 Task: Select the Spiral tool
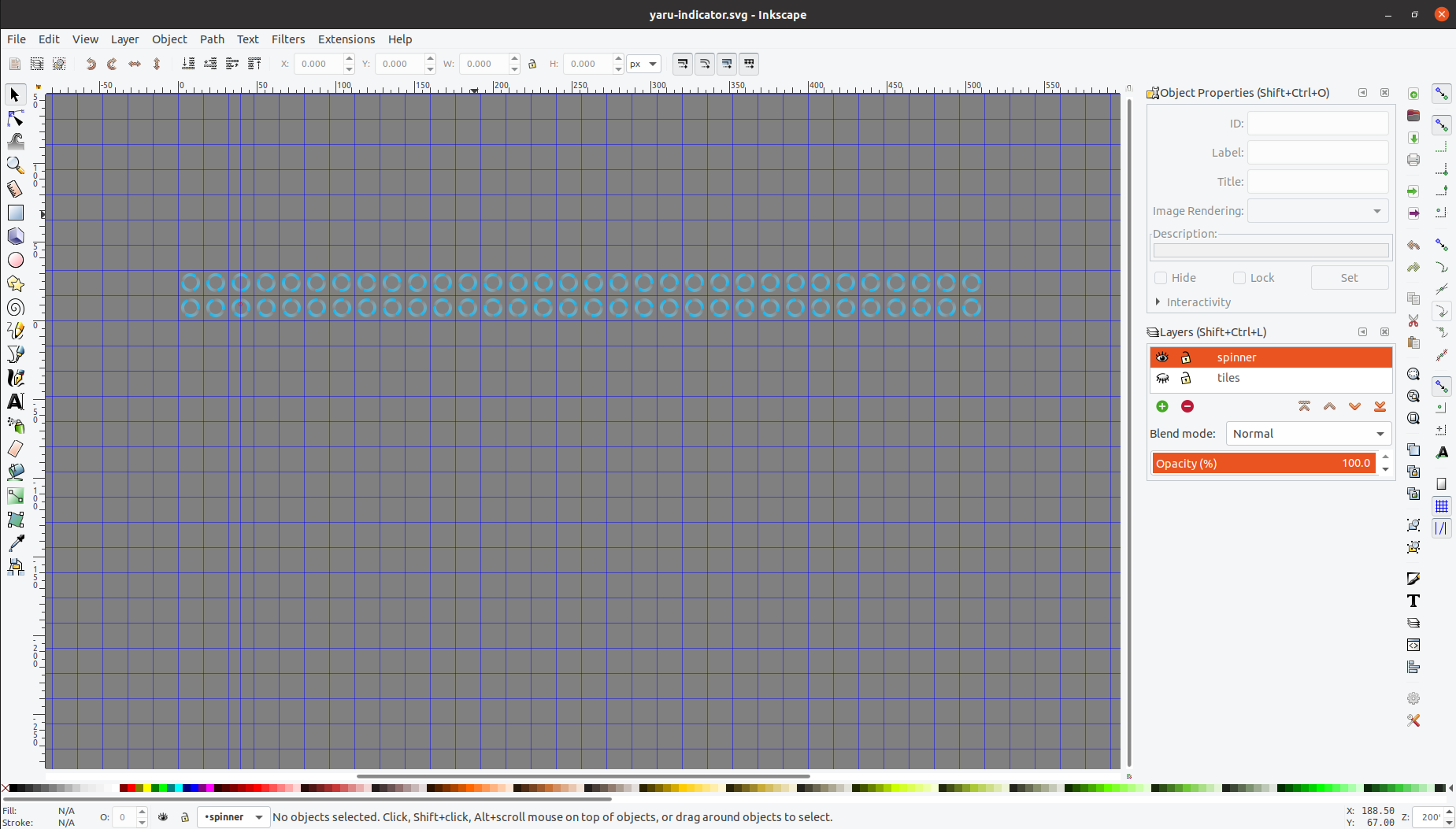pos(15,307)
